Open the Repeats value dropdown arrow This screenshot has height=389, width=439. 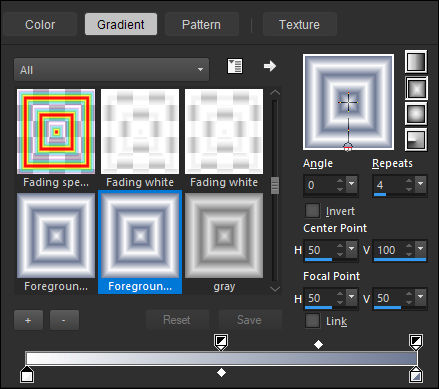pyautogui.click(x=421, y=184)
